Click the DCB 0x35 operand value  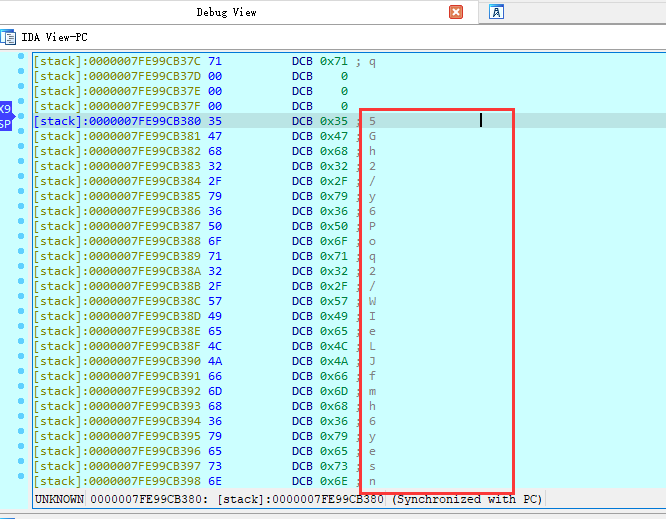click(334, 121)
